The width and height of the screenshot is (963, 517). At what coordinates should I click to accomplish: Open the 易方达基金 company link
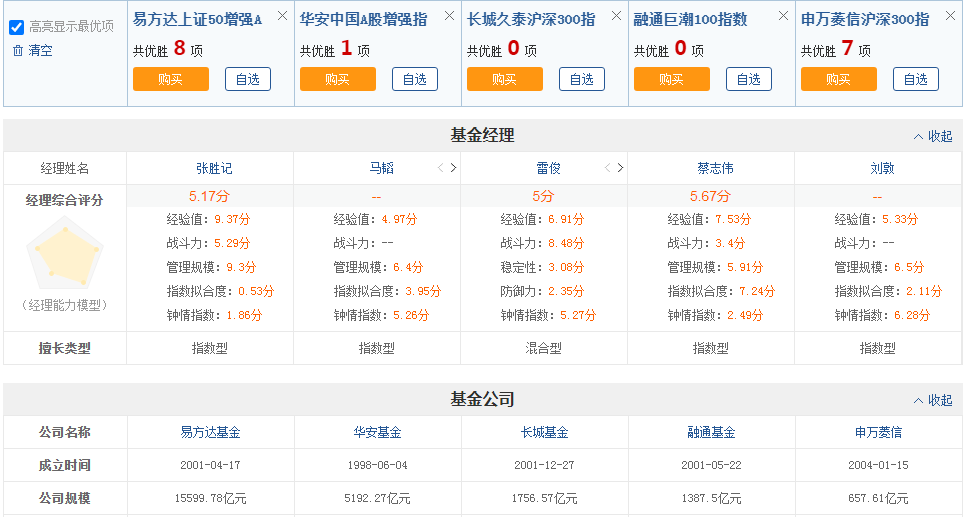[x=210, y=432]
